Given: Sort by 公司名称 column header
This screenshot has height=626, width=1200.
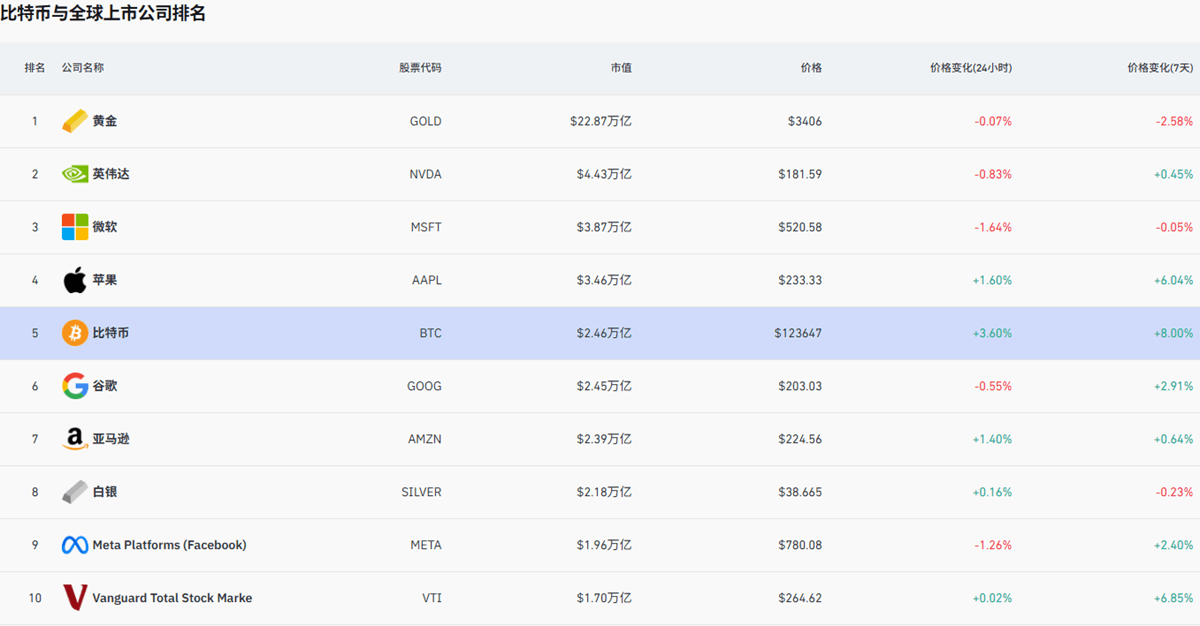Looking at the screenshot, I should coord(83,68).
